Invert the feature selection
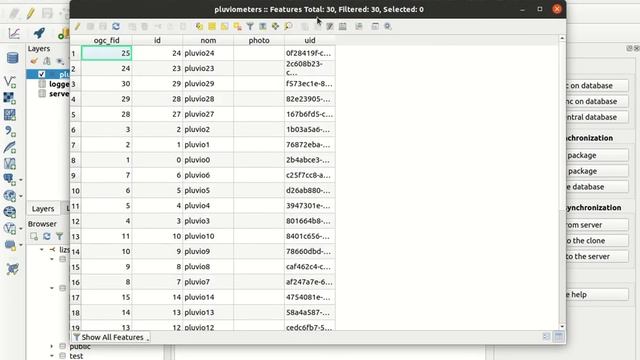The height and width of the screenshot is (360, 640). pos(224,27)
